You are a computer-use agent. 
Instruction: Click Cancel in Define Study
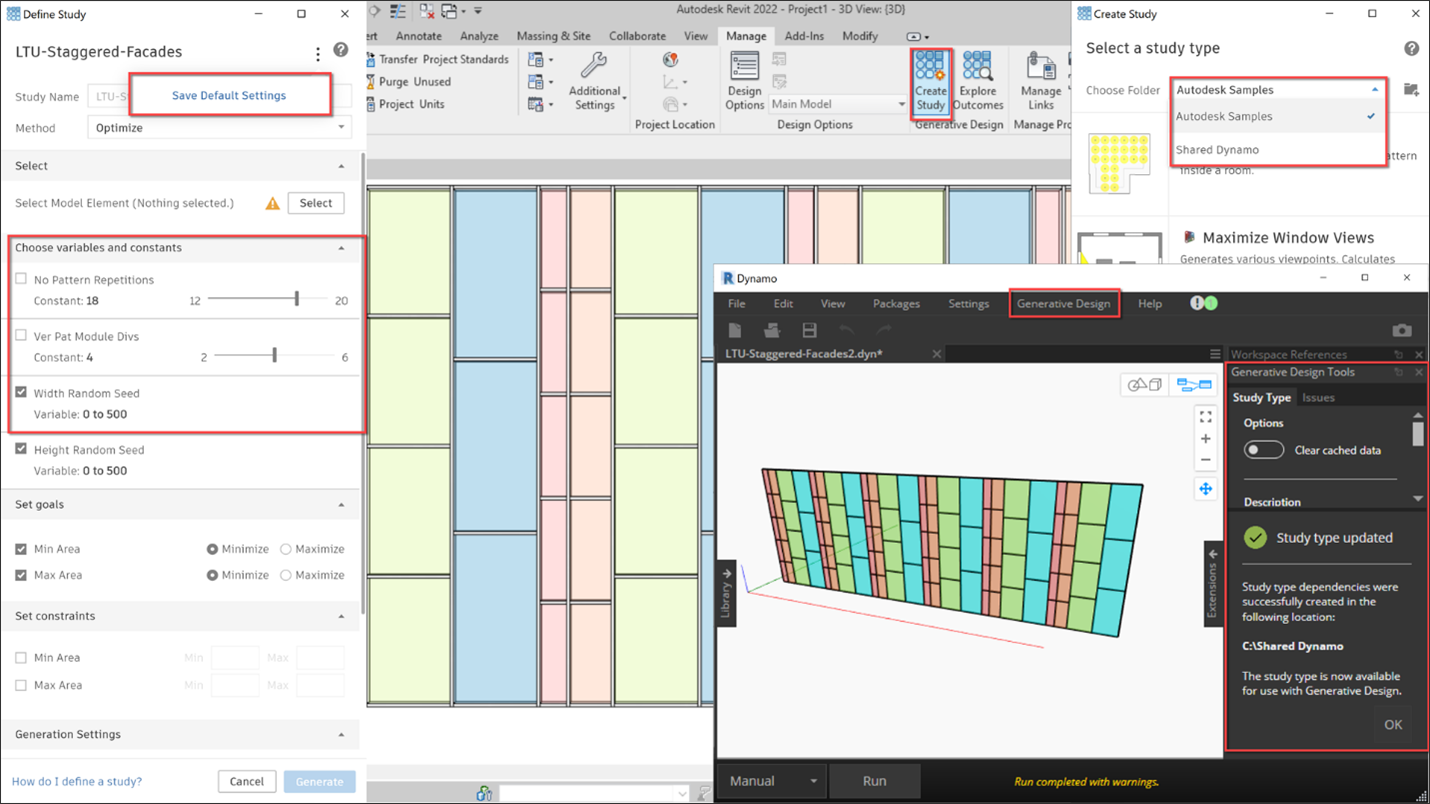point(246,781)
